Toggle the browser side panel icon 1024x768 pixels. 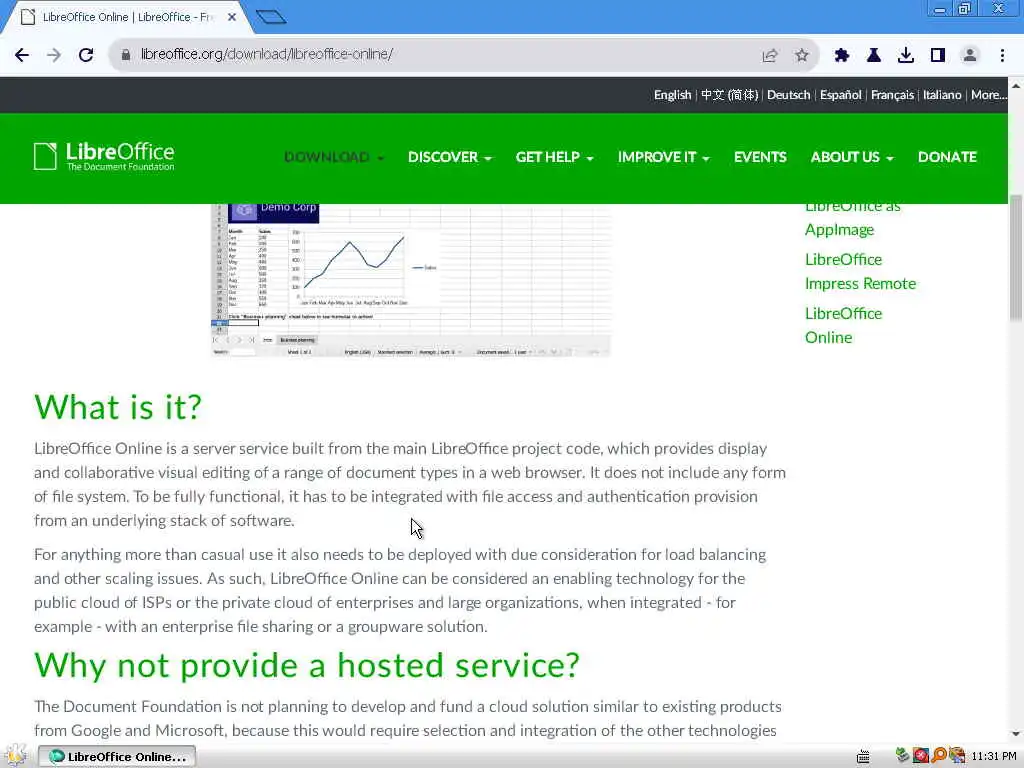pyautogui.click(x=938, y=56)
